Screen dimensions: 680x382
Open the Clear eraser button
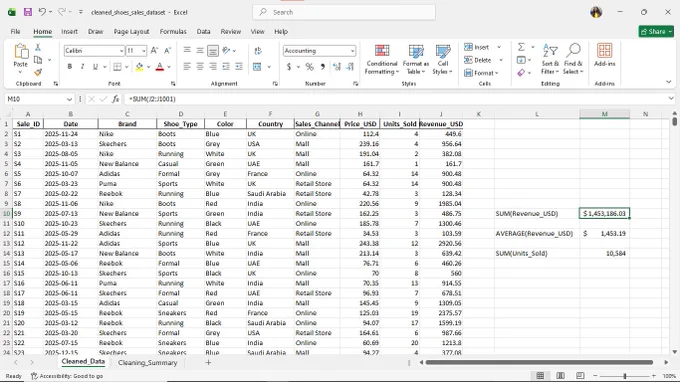pyautogui.click(x=521, y=73)
